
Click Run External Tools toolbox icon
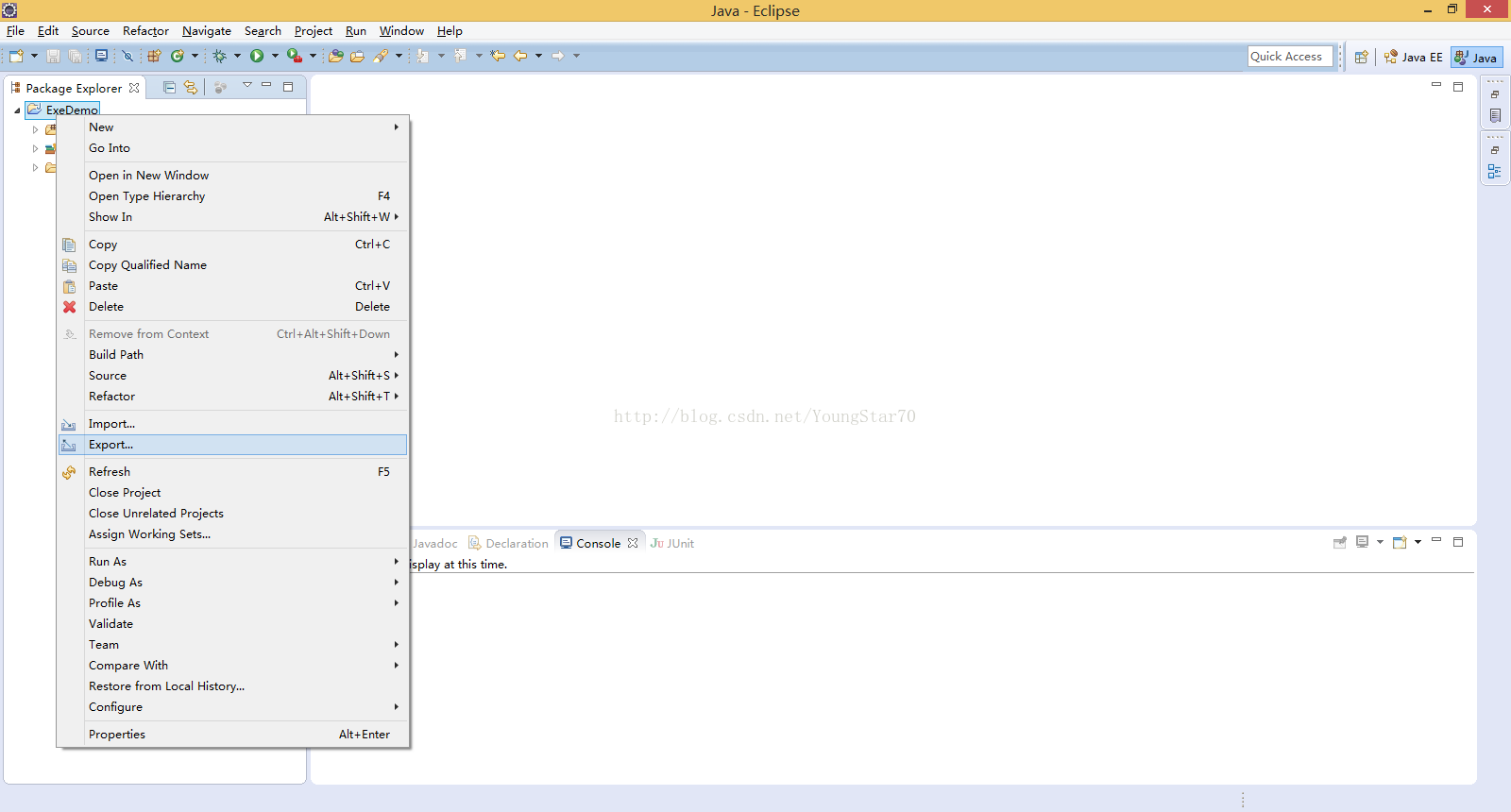(x=295, y=57)
